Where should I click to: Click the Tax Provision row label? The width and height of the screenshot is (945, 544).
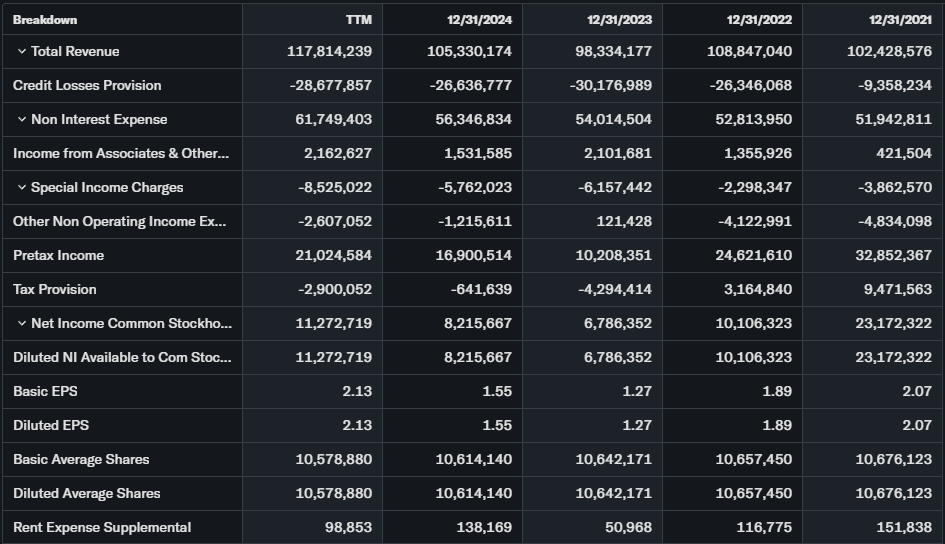[55, 290]
